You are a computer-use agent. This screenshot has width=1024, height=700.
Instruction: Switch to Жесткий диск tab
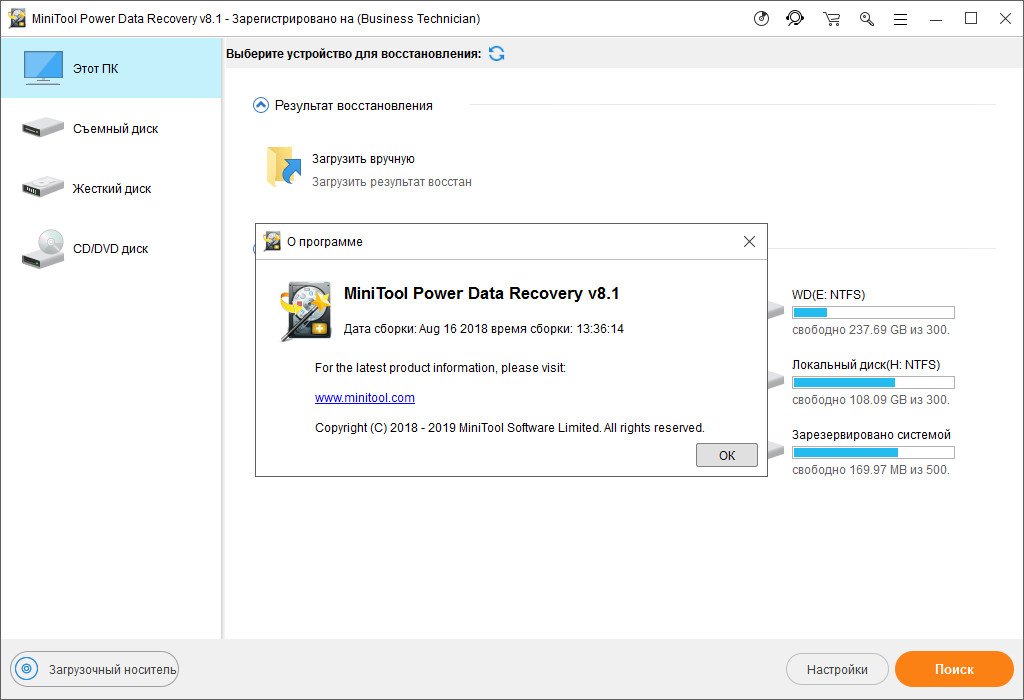pos(110,188)
